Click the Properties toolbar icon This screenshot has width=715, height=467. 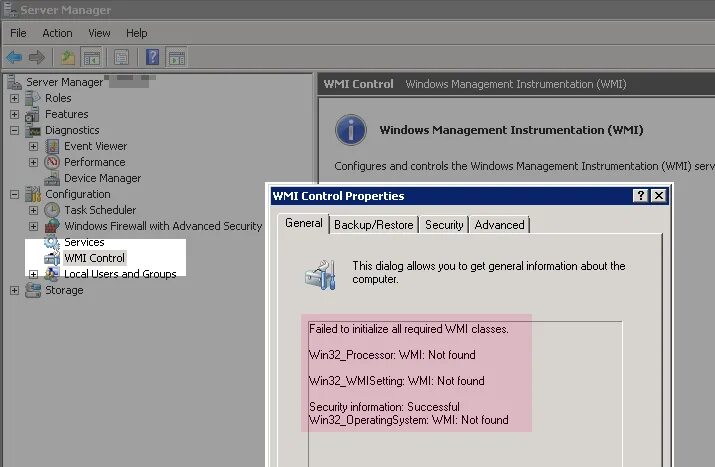pos(121,57)
